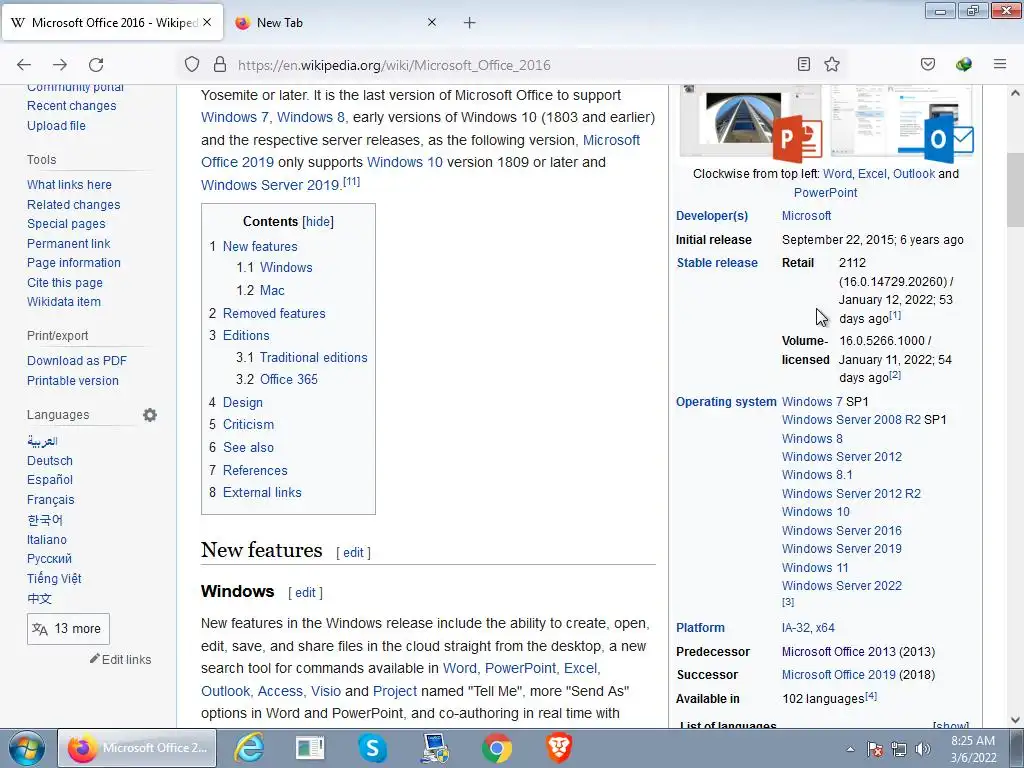Open the Action Center flag icon

click(x=875, y=749)
